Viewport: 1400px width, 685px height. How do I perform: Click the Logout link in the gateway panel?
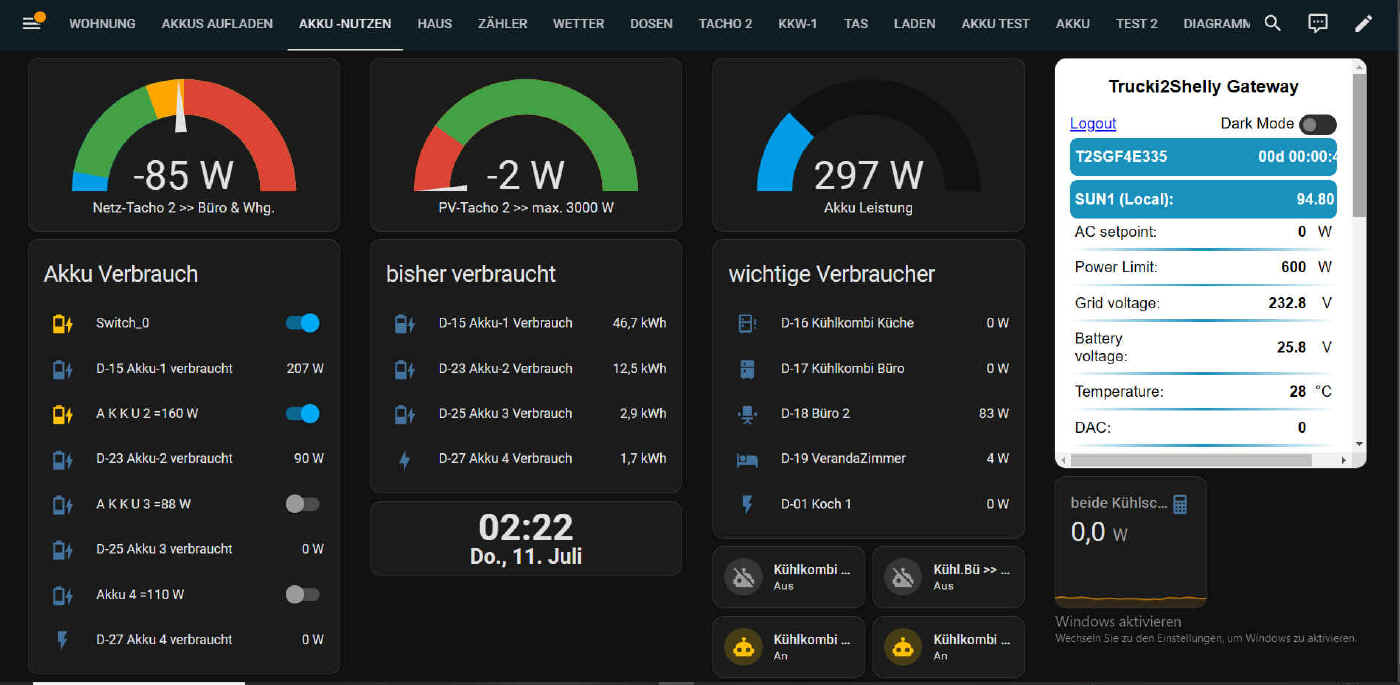(1093, 124)
